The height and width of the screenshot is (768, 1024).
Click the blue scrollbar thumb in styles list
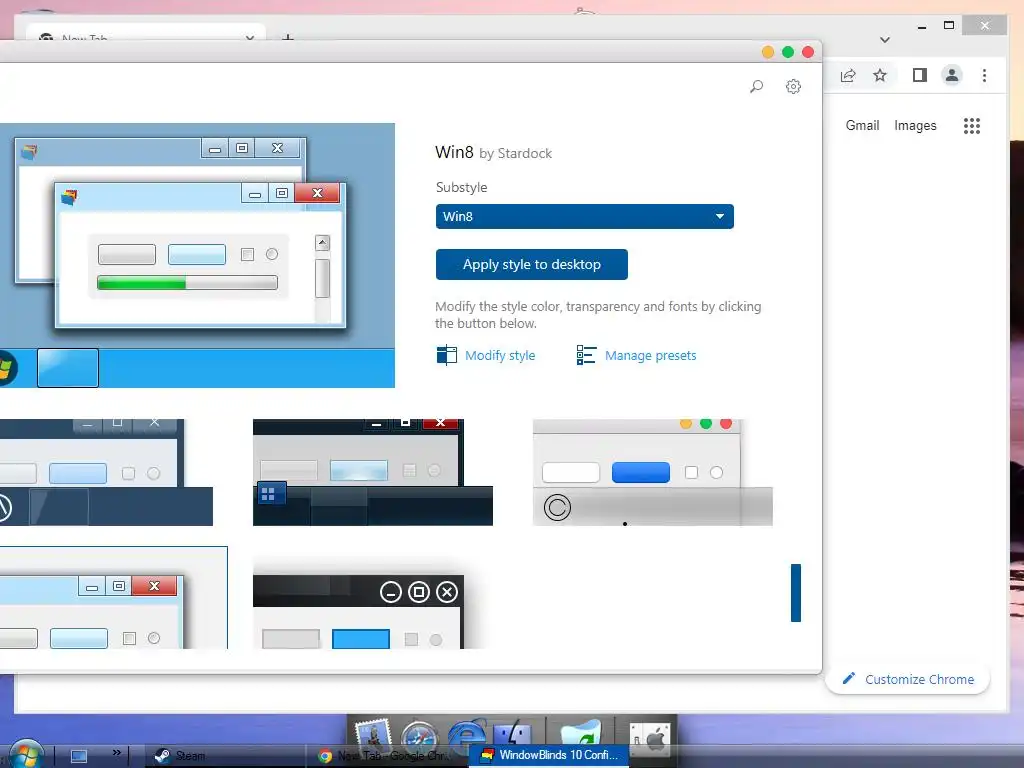pos(795,593)
